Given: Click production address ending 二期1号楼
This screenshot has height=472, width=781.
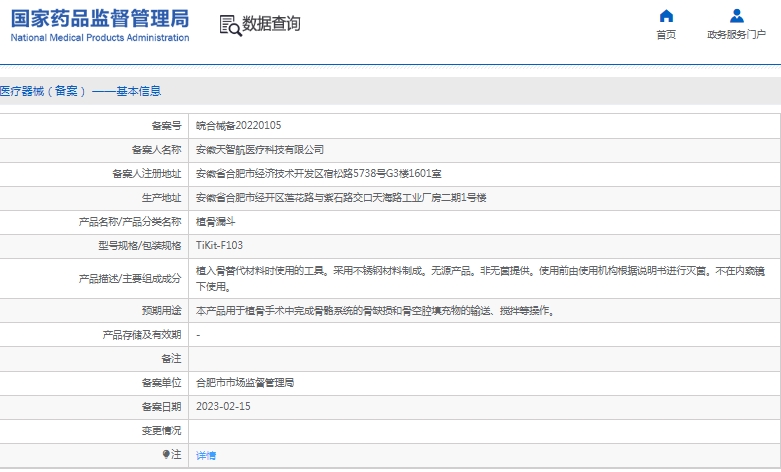Looking at the screenshot, I should [341, 198].
